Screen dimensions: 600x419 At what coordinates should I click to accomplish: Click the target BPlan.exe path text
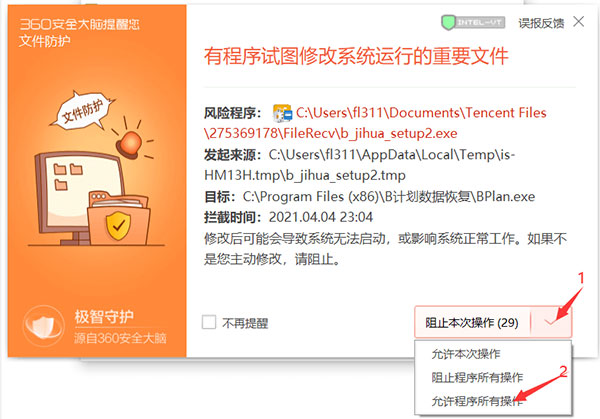point(389,196)
